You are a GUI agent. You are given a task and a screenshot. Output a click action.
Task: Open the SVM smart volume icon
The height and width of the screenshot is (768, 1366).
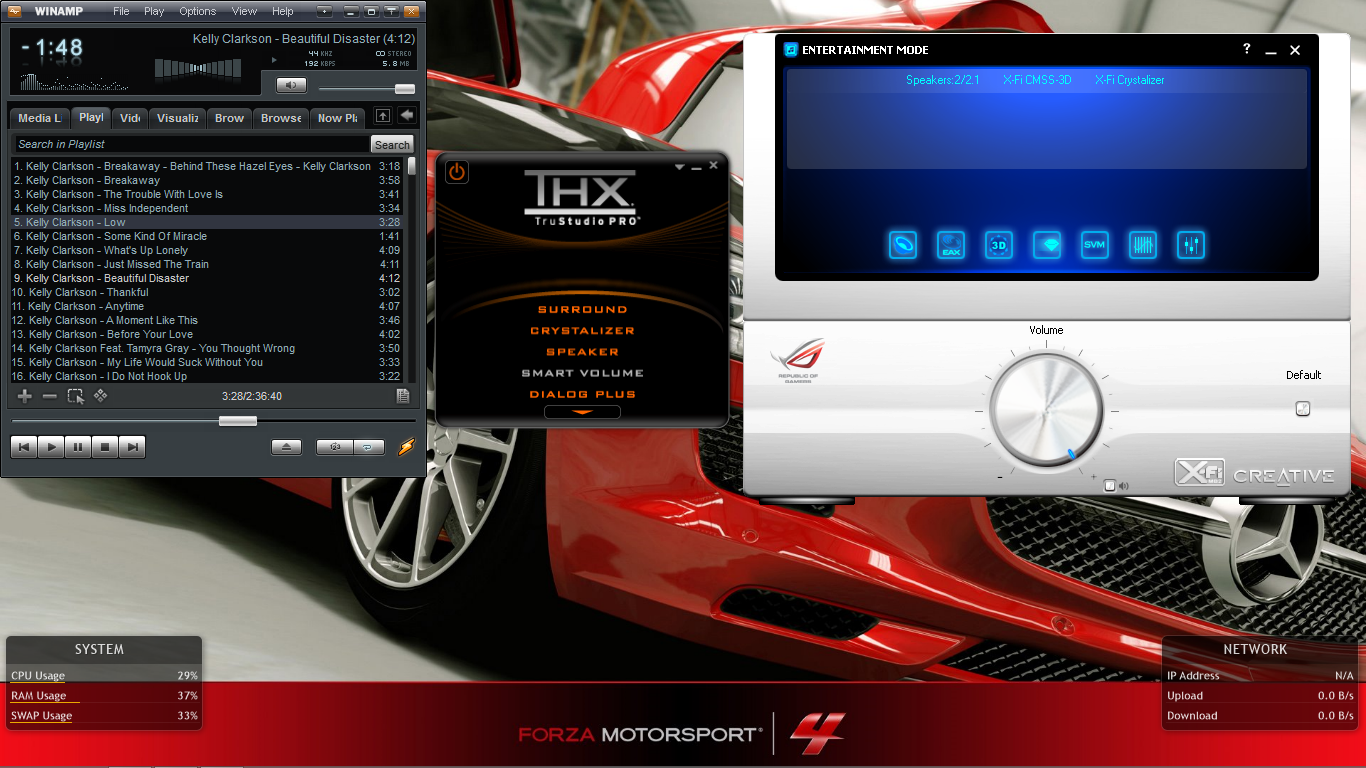click(1095, 245)
